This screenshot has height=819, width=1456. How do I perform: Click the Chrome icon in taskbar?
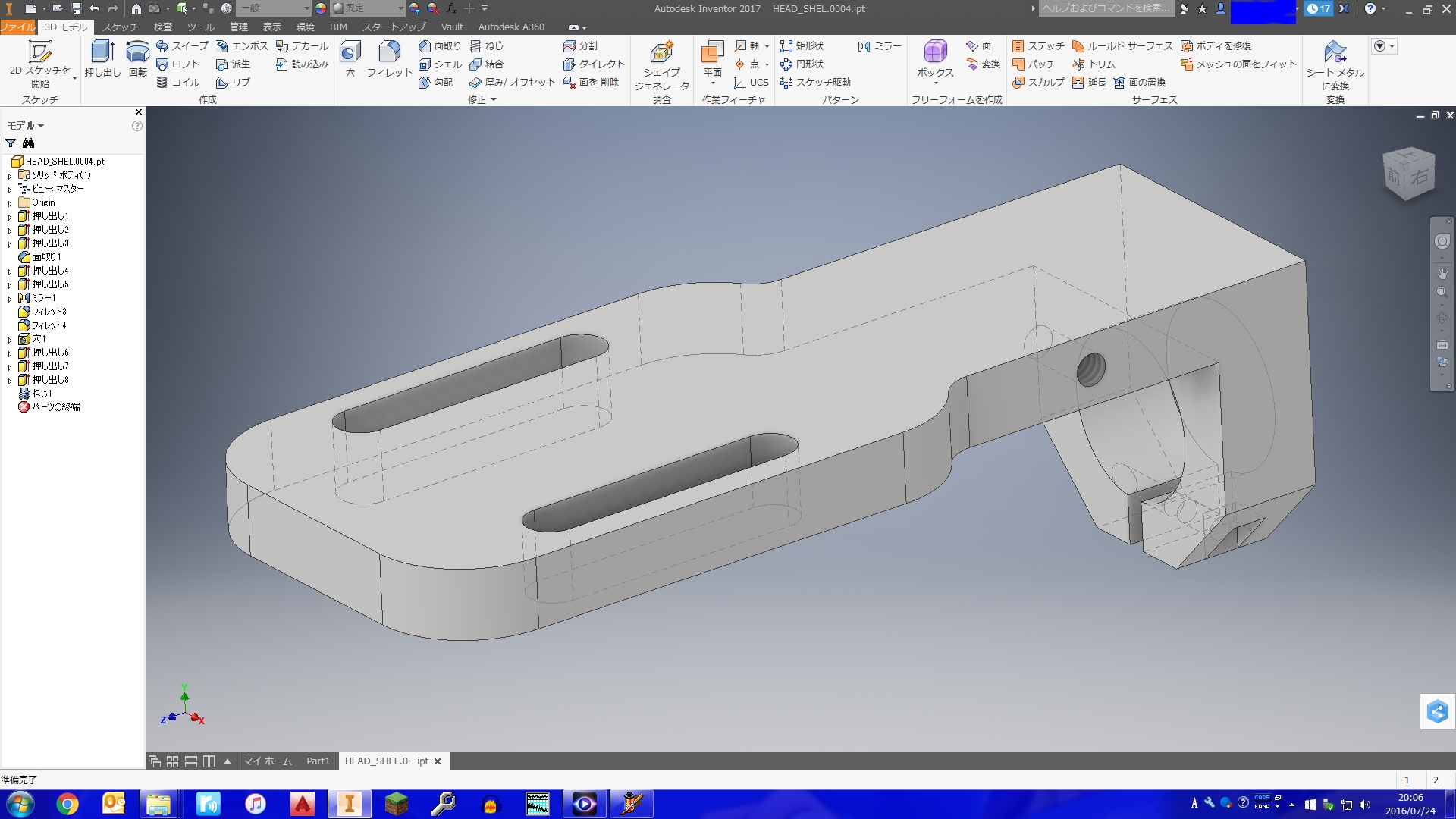[x=67, y=804]
